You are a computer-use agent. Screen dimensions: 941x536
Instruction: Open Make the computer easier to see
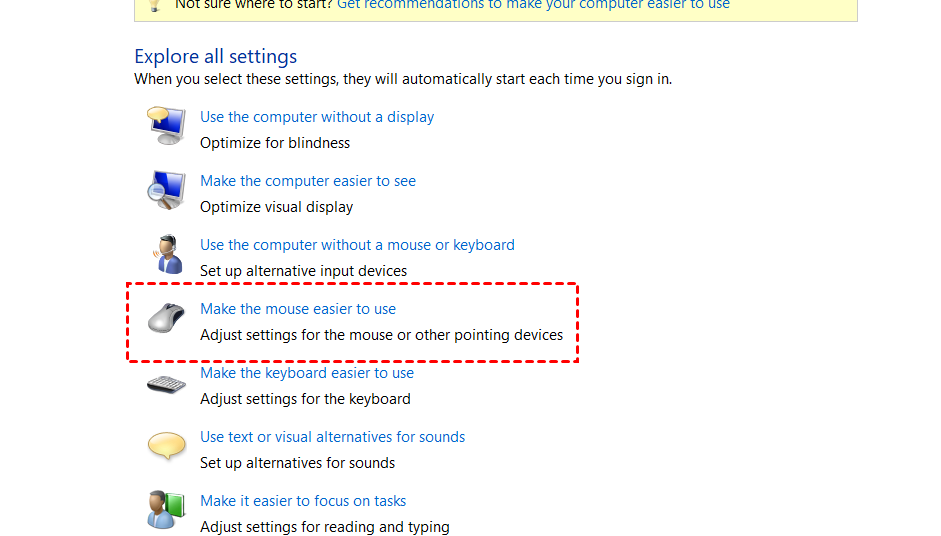[x=308, y=181]
